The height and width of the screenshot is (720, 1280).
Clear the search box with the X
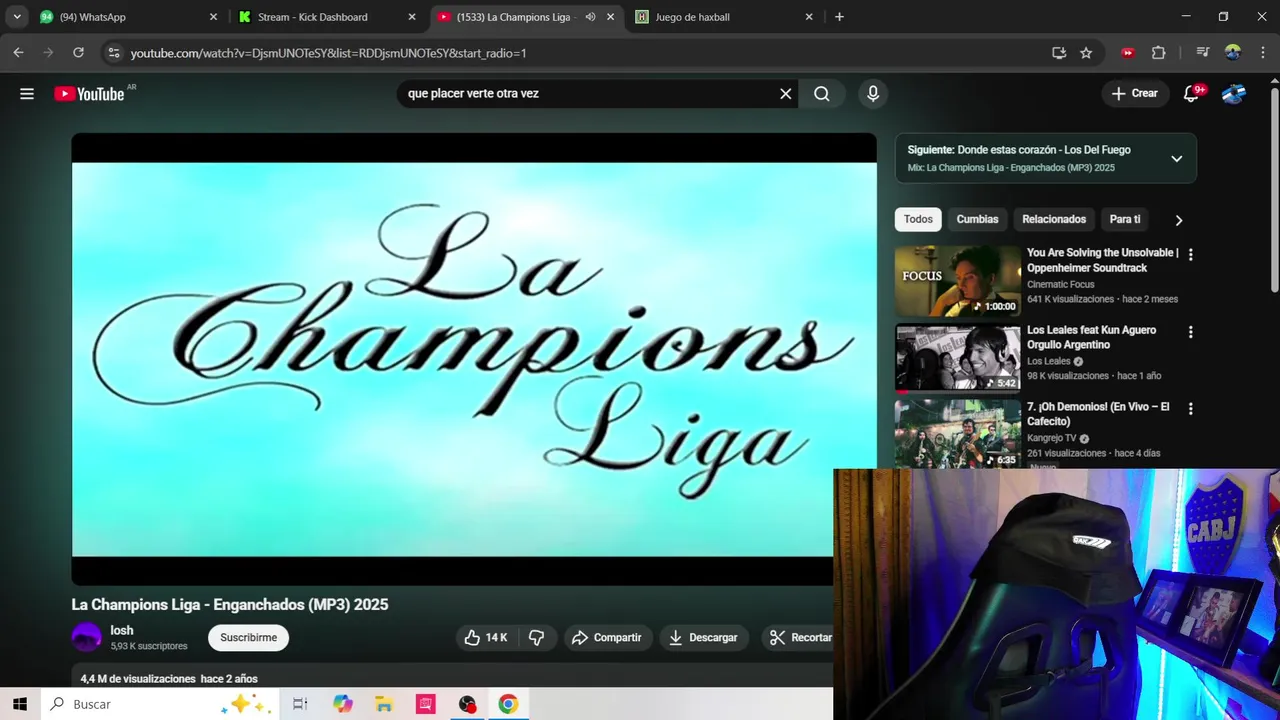pos(786,94)
